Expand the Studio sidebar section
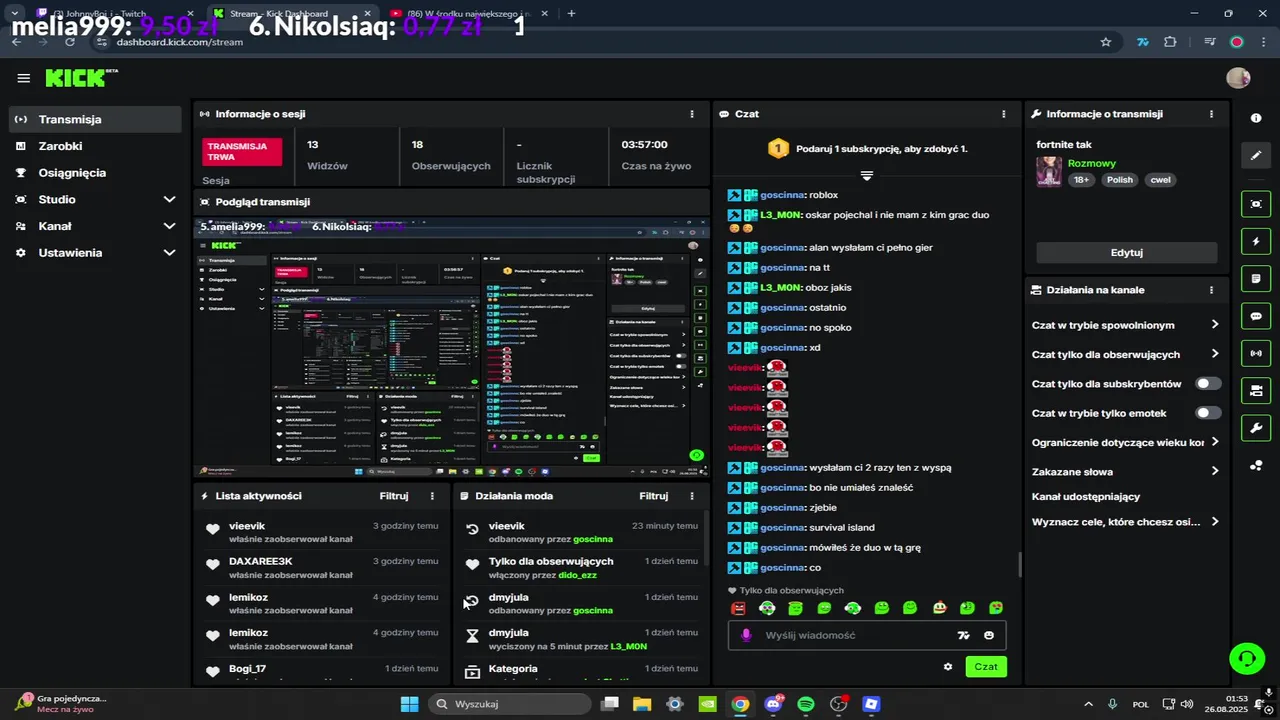The image size is (1280, 720). tap(96, 199)
